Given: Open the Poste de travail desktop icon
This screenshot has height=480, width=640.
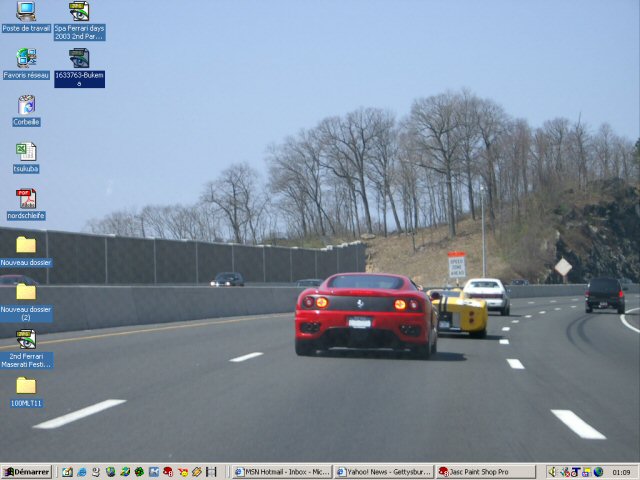Looking at the screenshot, I should 26,17.
